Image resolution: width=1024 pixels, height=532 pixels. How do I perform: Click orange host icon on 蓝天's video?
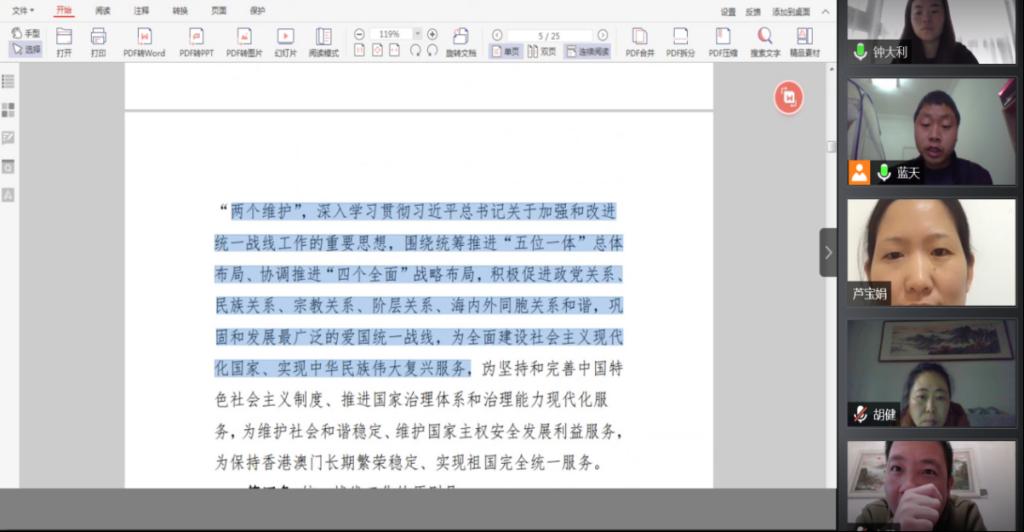(x=859, y=173)
